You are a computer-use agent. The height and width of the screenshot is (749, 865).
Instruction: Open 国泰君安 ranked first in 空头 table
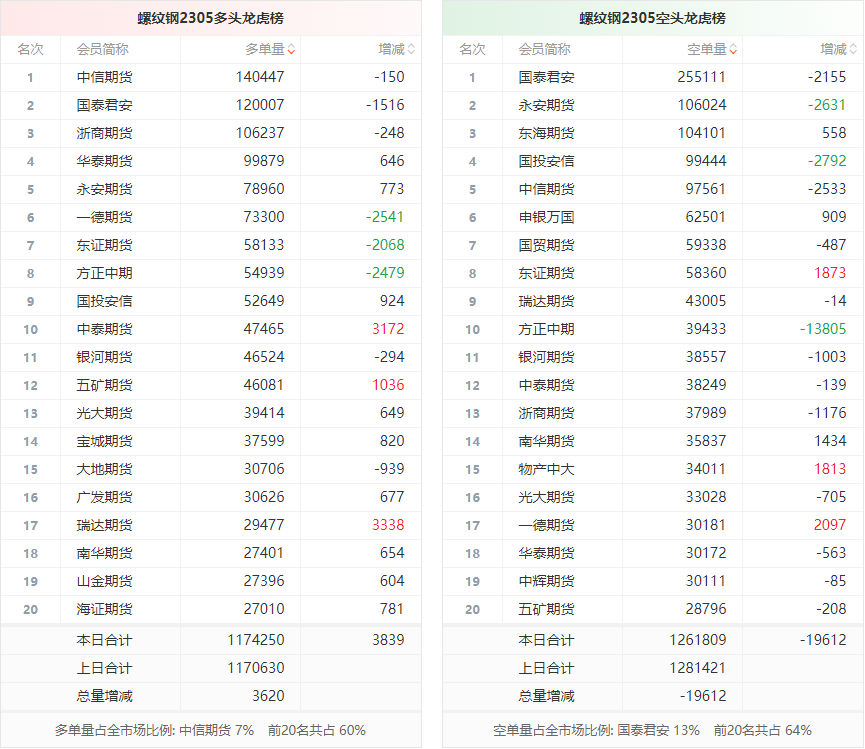pos(546,77)
